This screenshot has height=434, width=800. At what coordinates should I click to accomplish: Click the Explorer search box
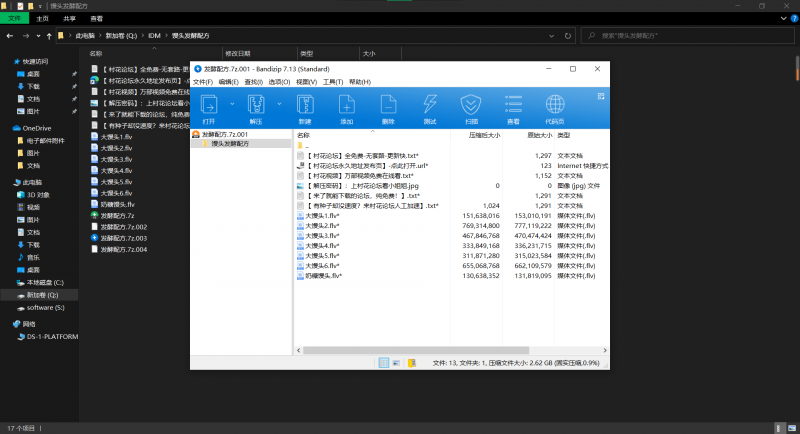[x=690, y=35]
